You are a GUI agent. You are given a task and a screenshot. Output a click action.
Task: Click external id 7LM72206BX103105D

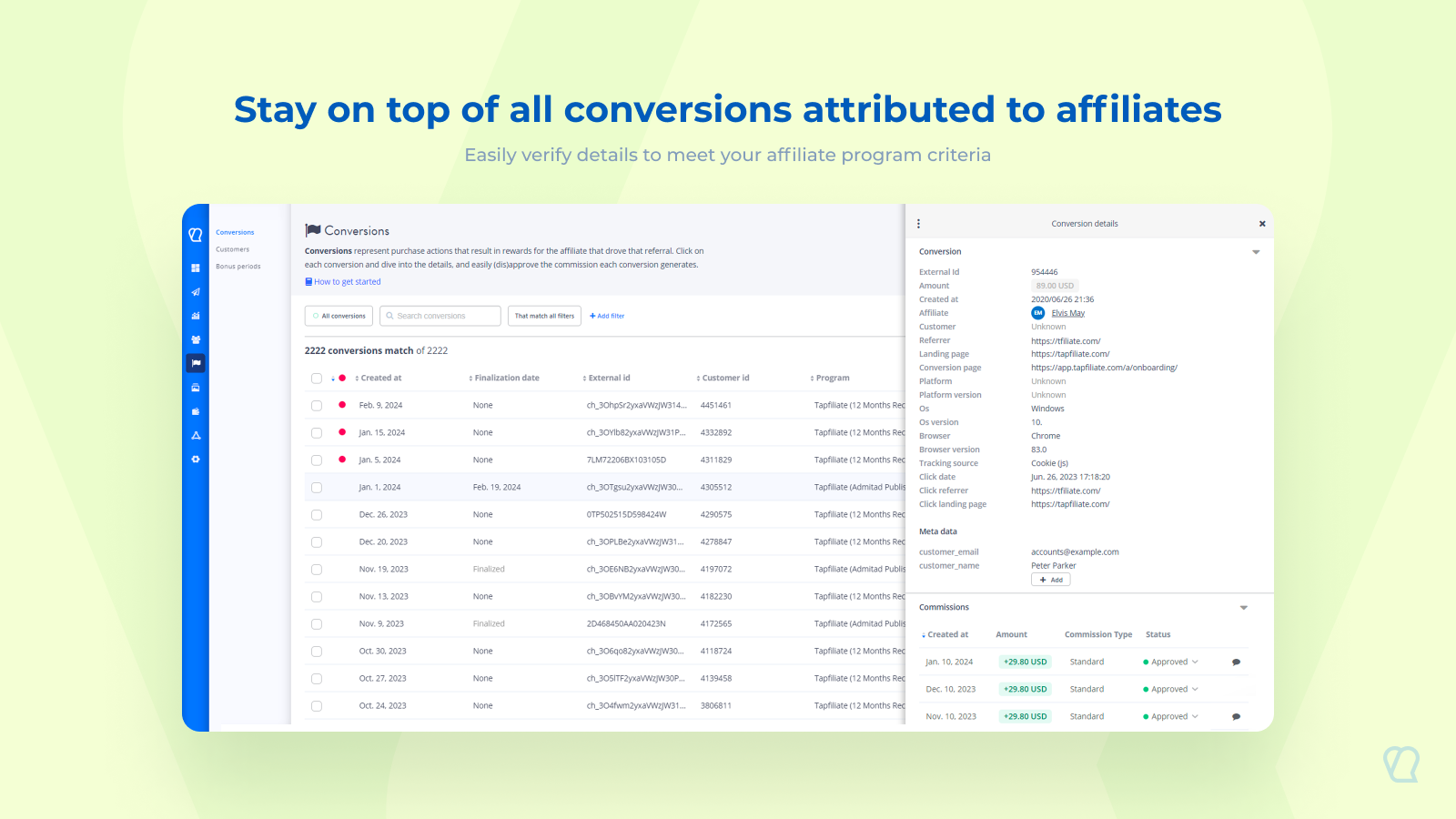point(627,460)
